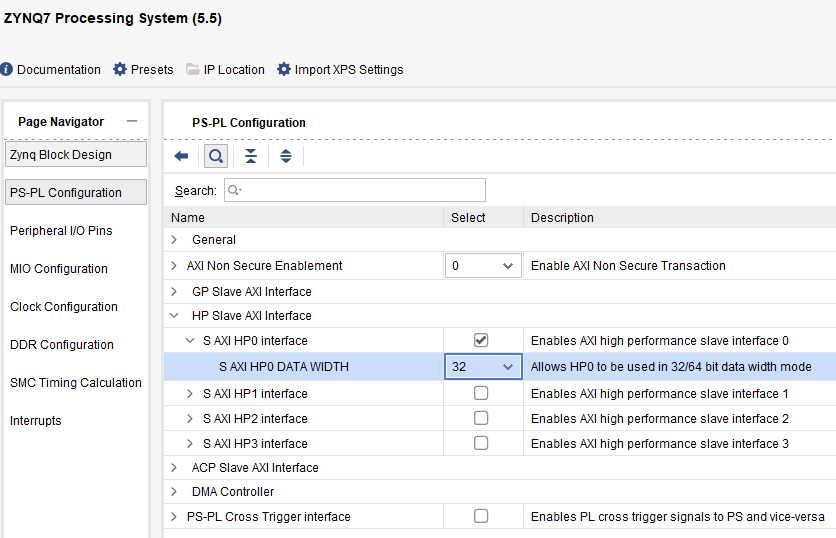836x538 pixels.
Task: Collapse the S AXI HP0 interface chevron
Action: coord(190,340)
